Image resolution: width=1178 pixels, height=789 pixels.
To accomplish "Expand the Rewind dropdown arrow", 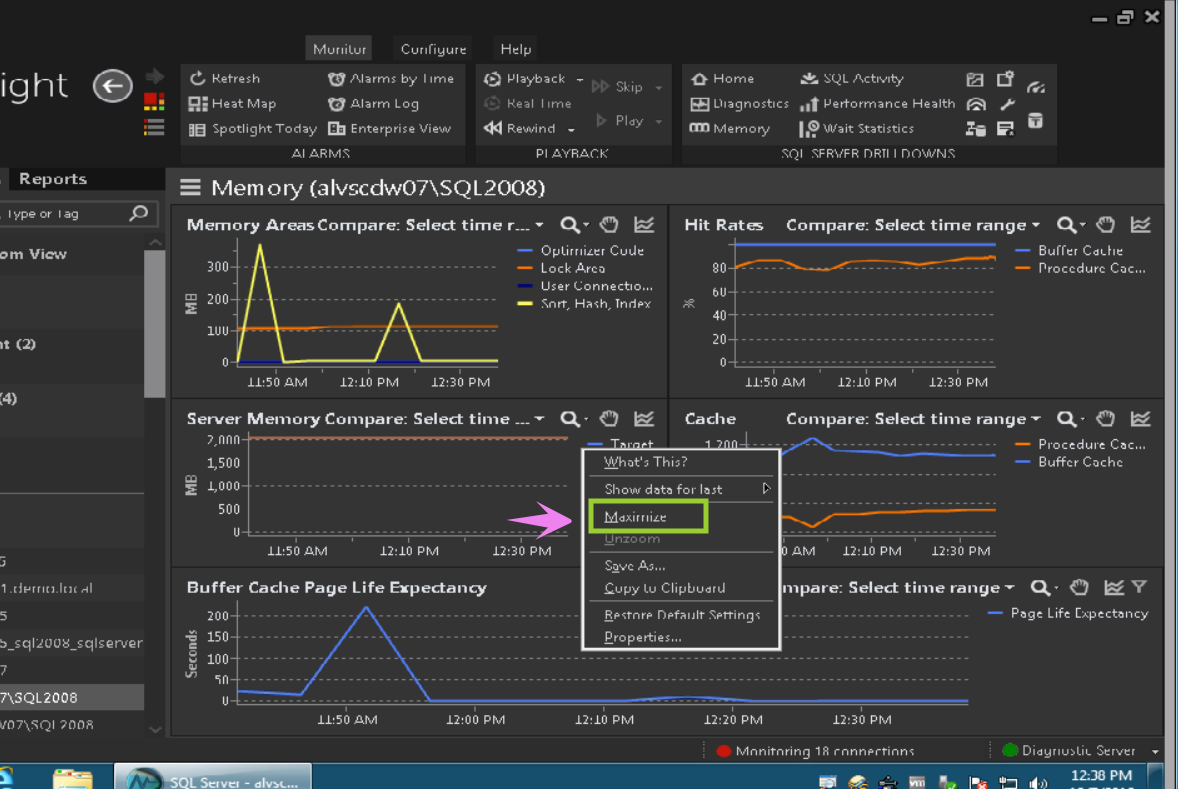I will (571, 129).
